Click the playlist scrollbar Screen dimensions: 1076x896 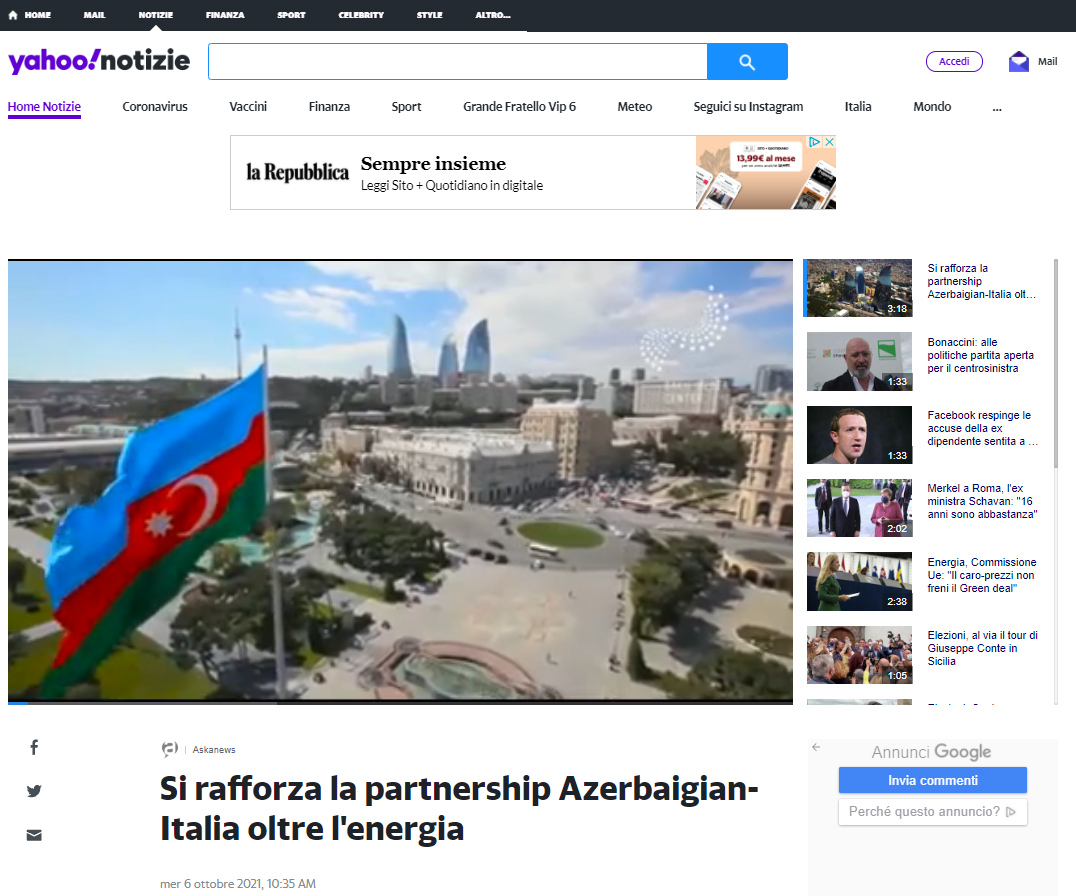point(1055,364)
